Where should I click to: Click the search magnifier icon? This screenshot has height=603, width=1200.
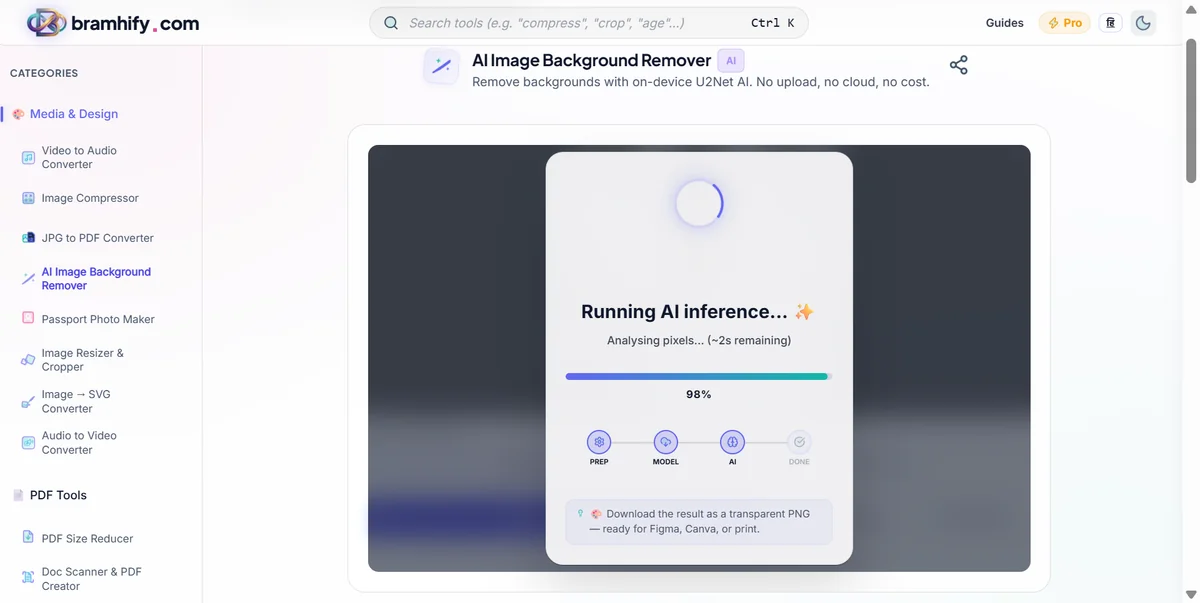pyautogui.click(x=391, y=23)
